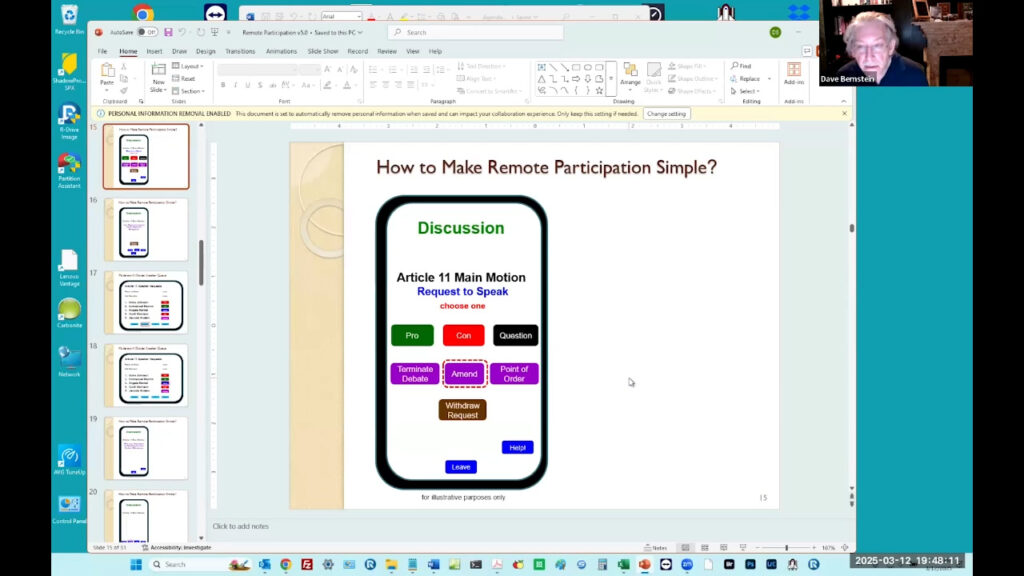
Task: Click Accessibility: Investigate in status bar
Action: pyautogui.click(x=177, y=547)
